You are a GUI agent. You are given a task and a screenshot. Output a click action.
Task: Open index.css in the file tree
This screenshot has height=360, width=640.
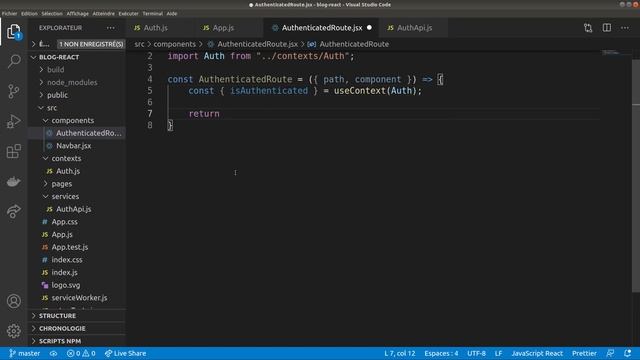click(77, 260)
